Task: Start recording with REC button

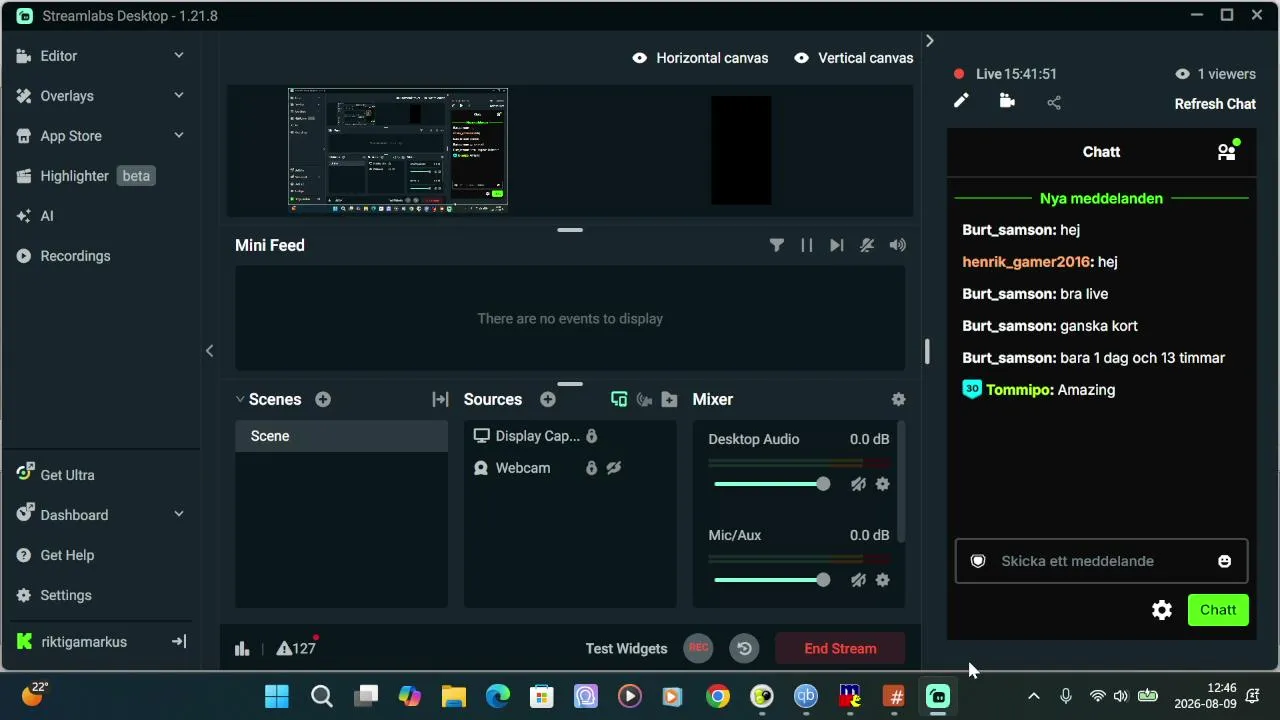Action: click(x=699, y=648)
